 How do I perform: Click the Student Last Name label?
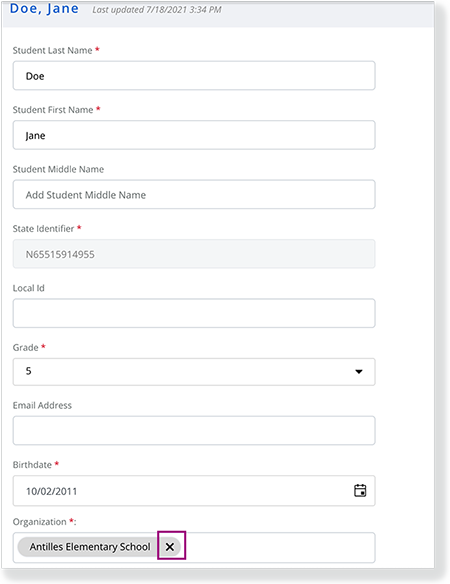pos(53,51)
